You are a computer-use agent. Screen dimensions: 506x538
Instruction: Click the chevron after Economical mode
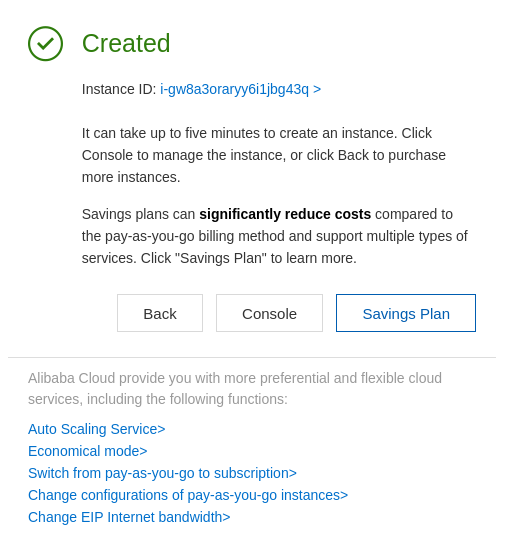143,452
